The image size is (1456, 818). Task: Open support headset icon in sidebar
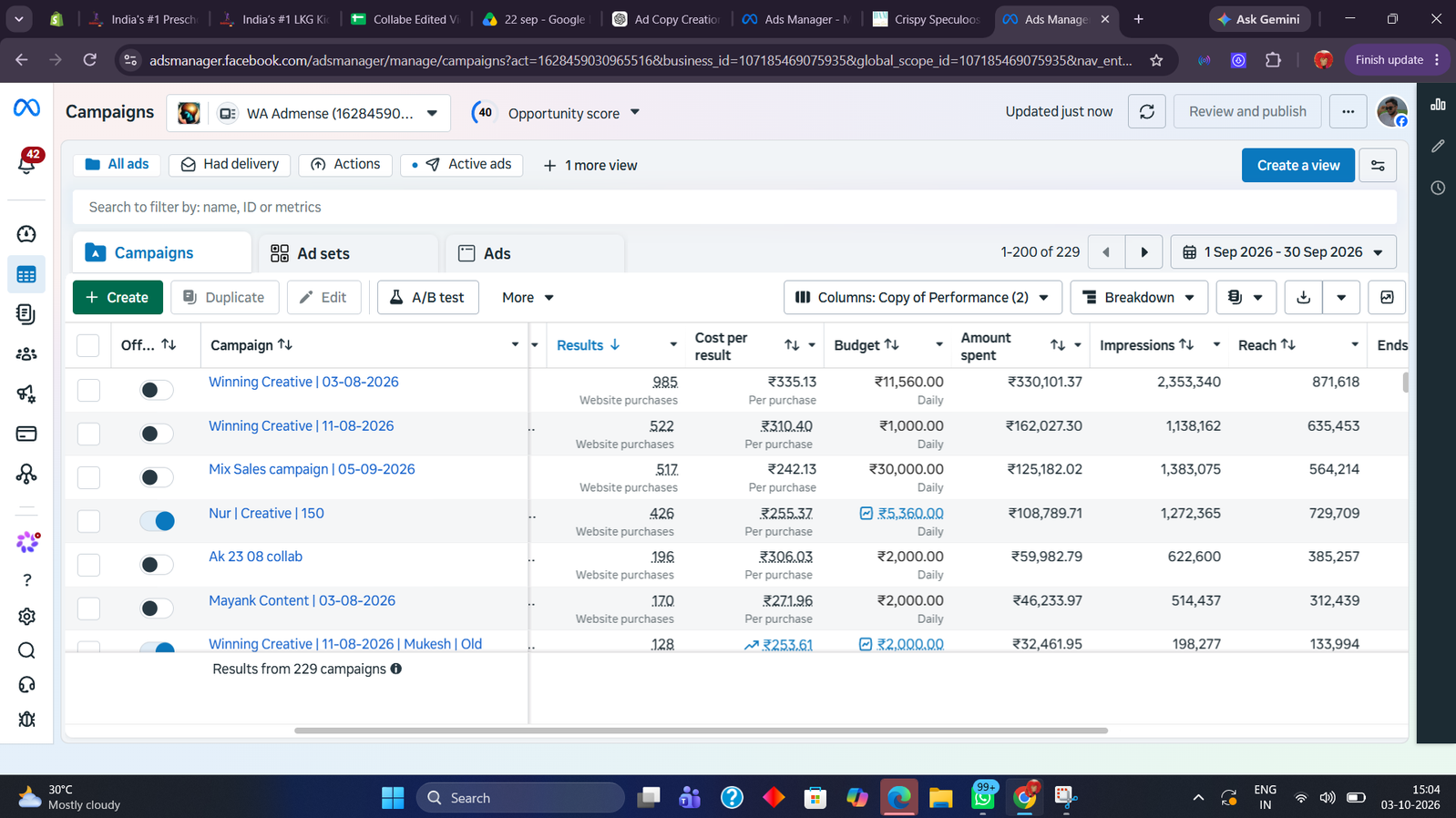[26, 685]
